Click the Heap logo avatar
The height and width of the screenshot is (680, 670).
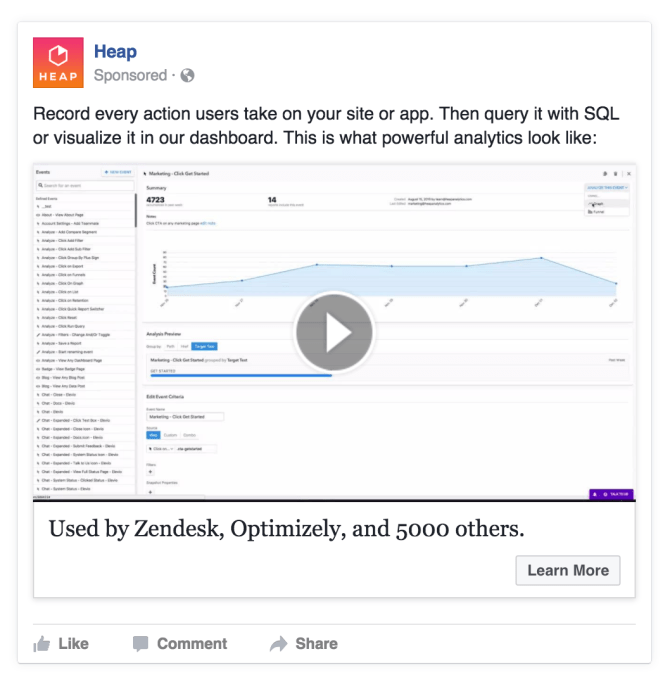click(58, 63)
